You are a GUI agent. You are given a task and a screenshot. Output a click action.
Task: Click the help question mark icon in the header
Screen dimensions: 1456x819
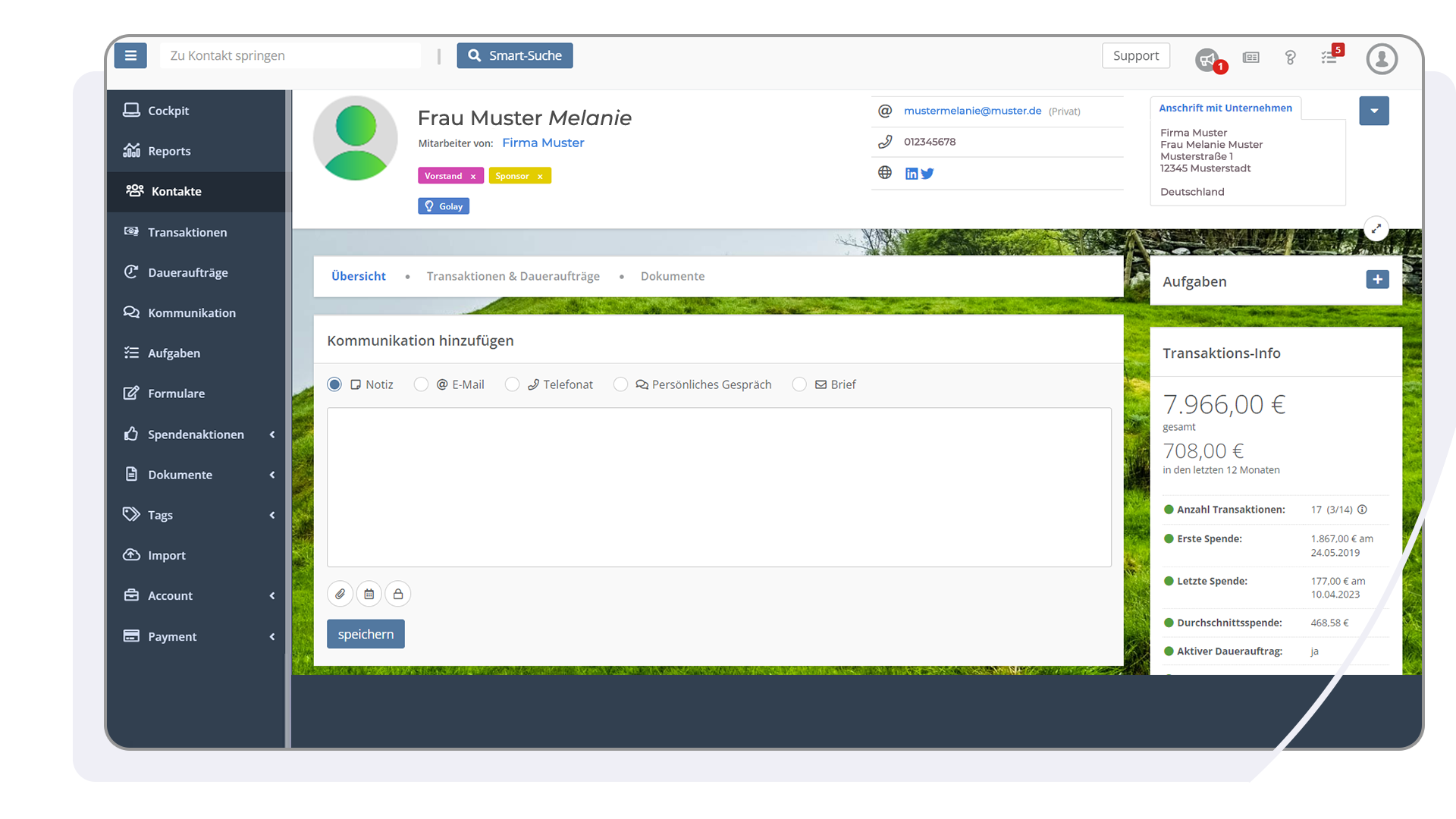pyautogui.click(x=1291, y=58)
